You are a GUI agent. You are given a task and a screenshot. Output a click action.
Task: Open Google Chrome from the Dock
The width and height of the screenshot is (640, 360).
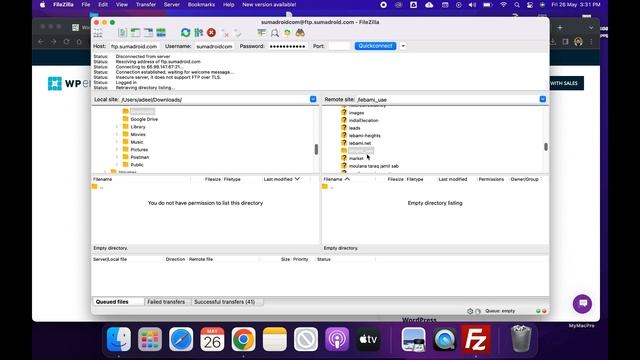(243, 339)
